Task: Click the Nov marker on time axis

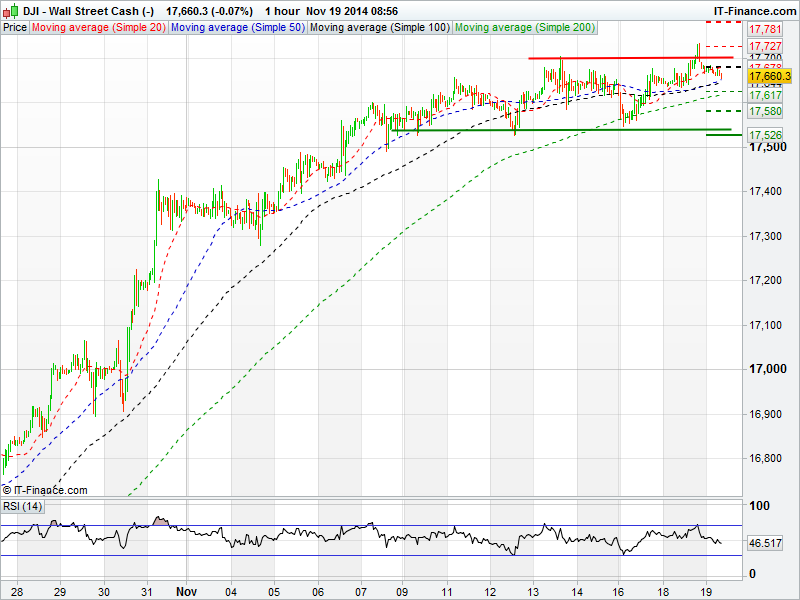Action: point(188,591)
